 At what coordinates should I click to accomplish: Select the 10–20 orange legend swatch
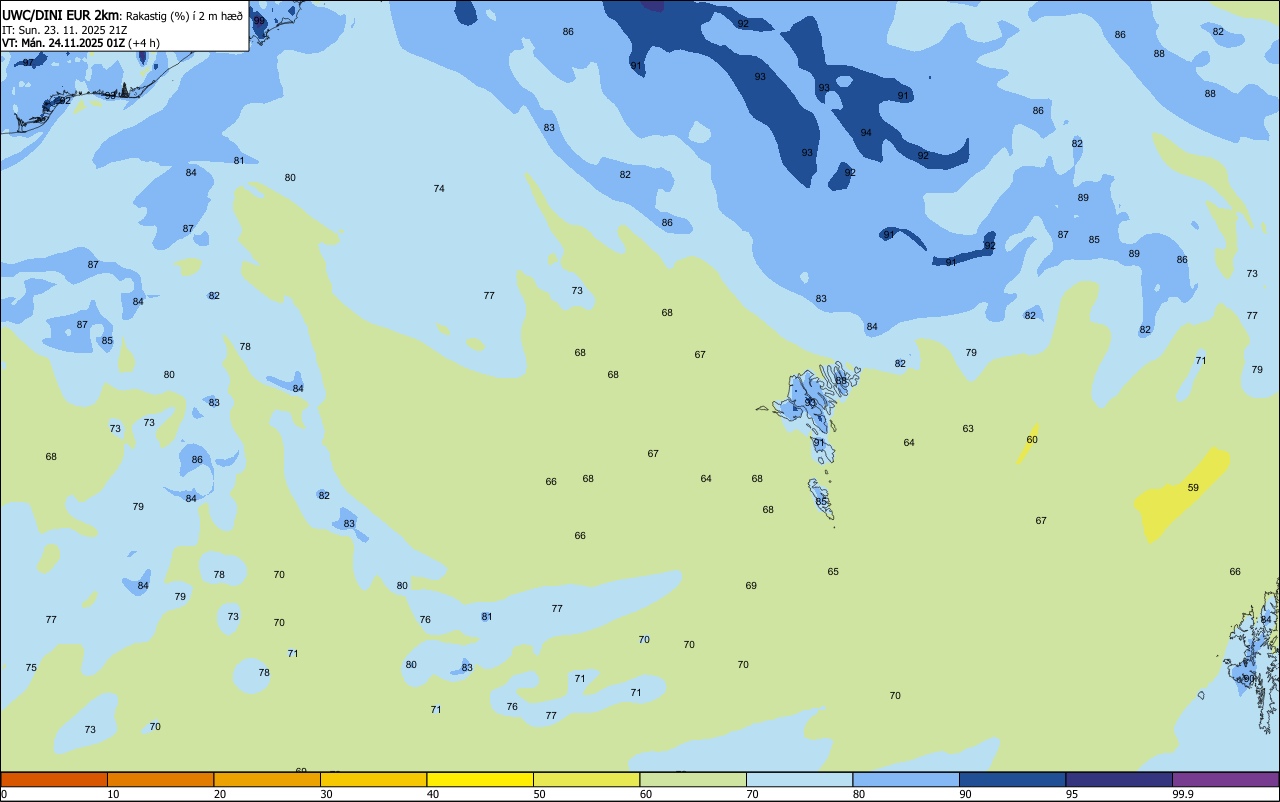(x=160, y=779)
